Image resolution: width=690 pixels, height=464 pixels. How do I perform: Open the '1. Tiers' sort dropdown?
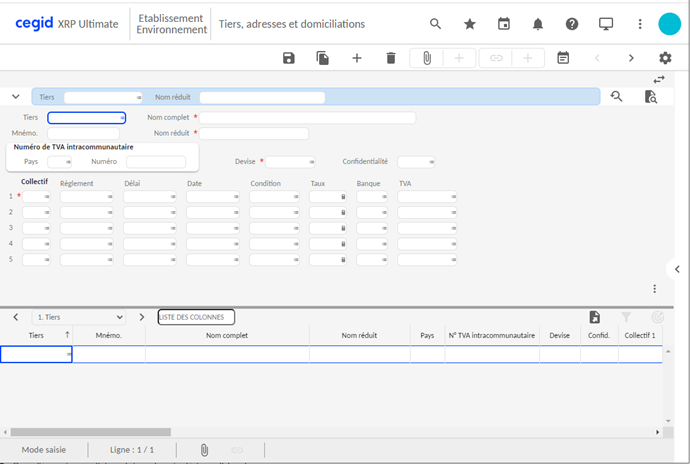(x=79, y=317)
